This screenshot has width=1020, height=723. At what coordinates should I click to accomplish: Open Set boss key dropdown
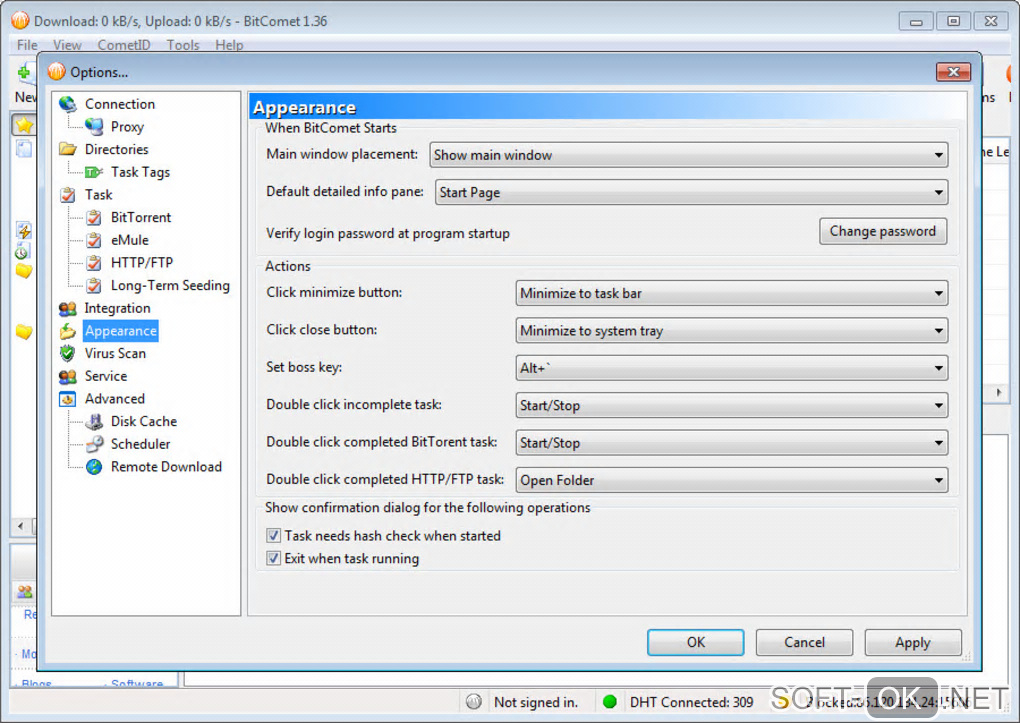pos(732,368)
